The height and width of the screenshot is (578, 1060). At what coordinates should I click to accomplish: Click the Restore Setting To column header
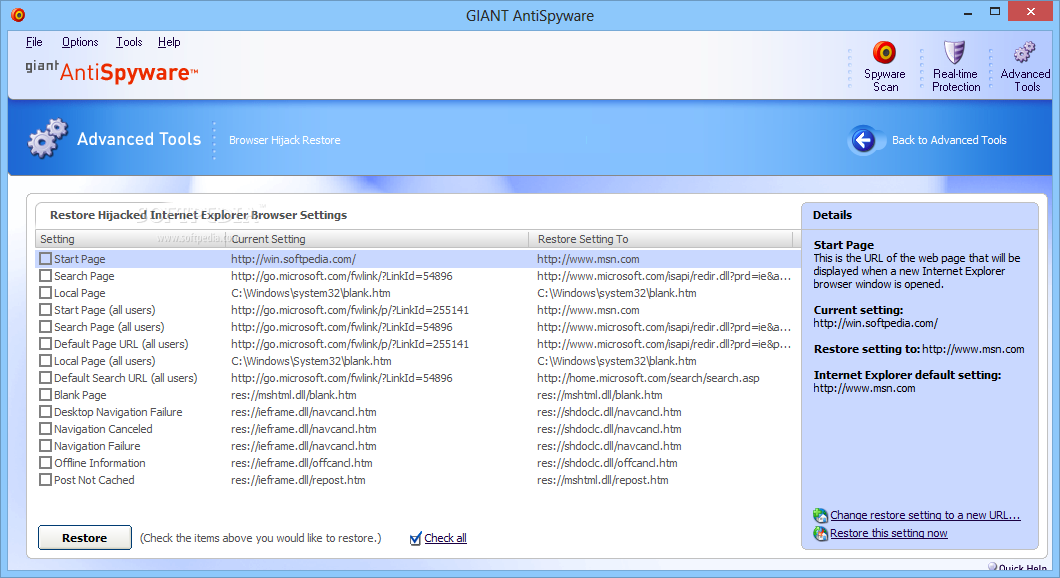660,239
